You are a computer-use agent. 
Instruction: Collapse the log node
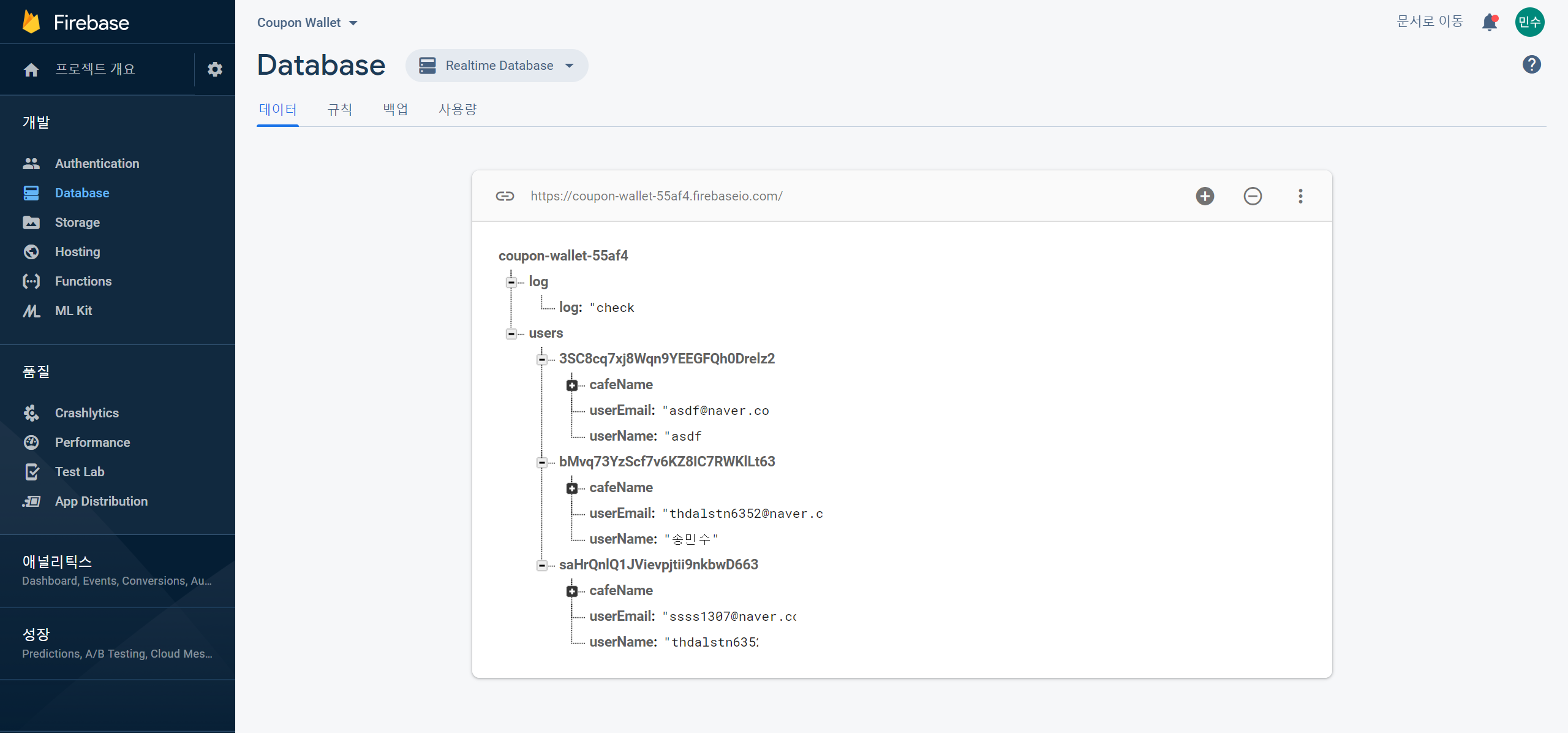pyautogui.click(x=511, y=282)
